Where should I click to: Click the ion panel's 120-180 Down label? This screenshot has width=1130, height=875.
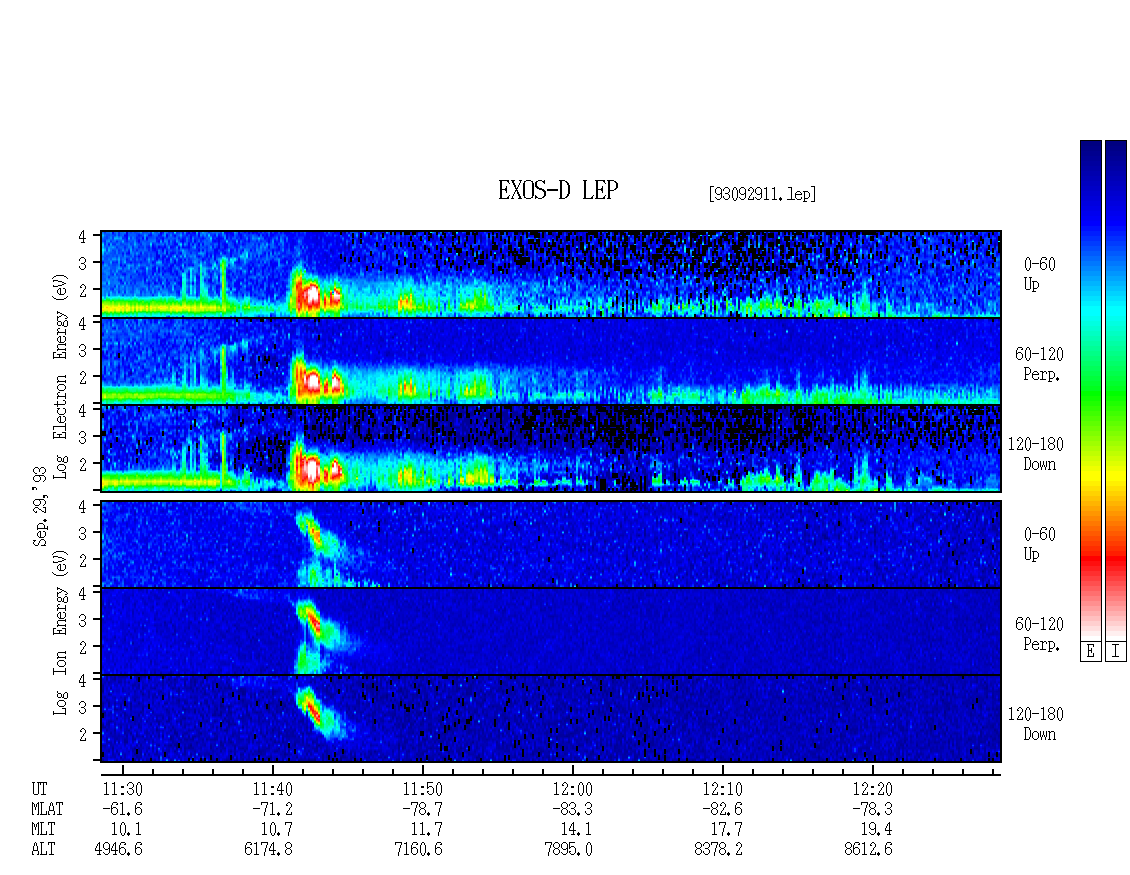1036,724
